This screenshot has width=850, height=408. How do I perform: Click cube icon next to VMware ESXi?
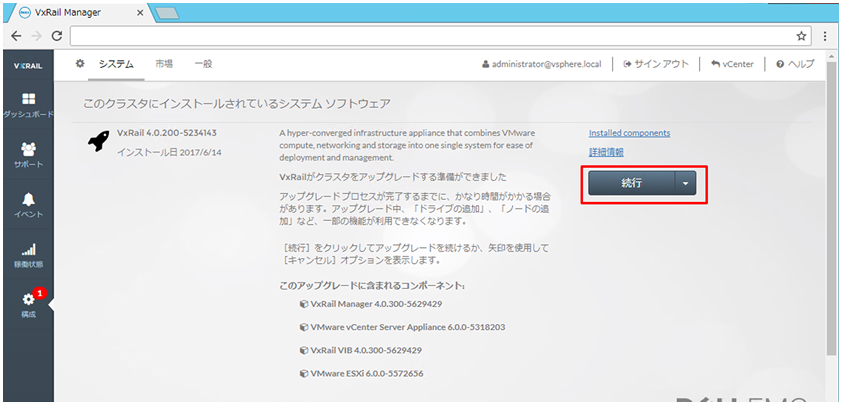[x=304, y=373]
